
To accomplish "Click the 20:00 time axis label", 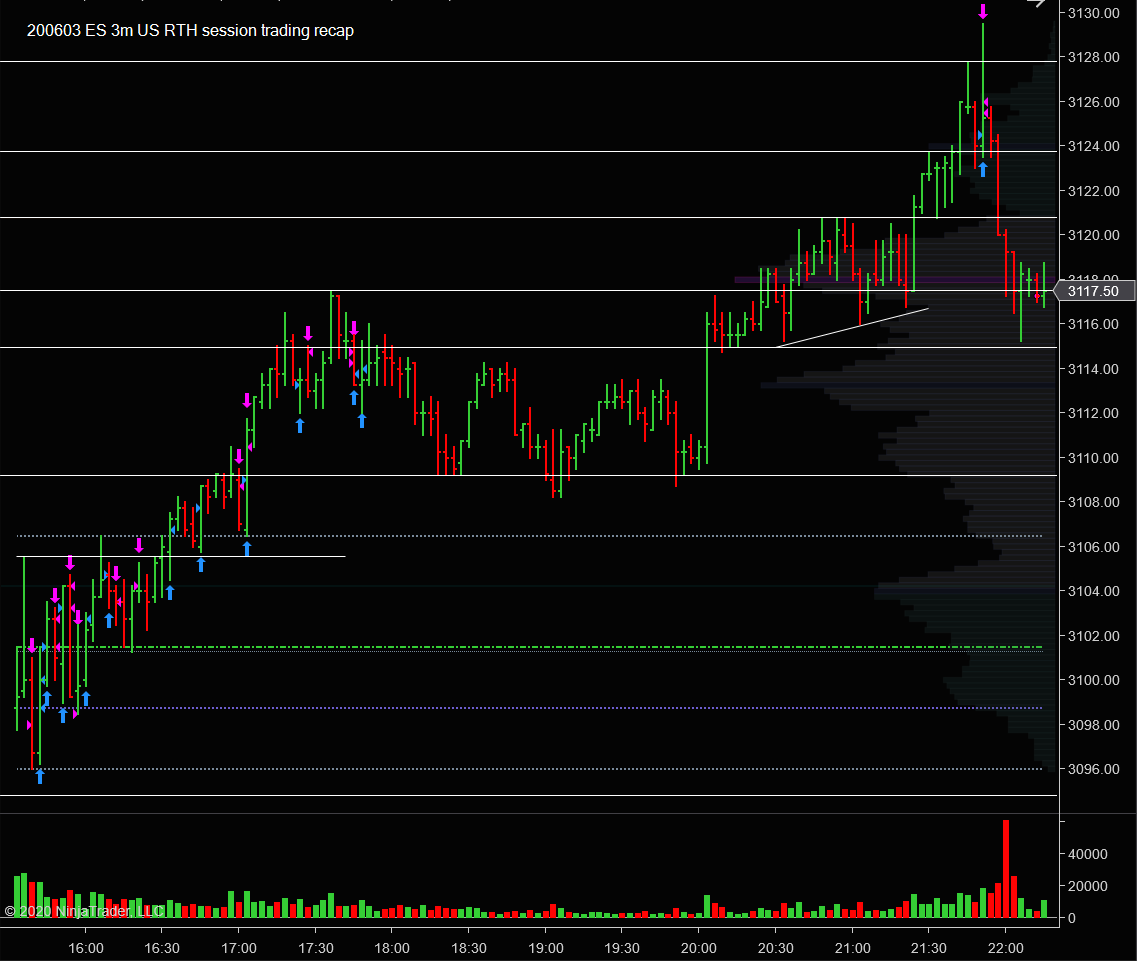I will point(698,948).
